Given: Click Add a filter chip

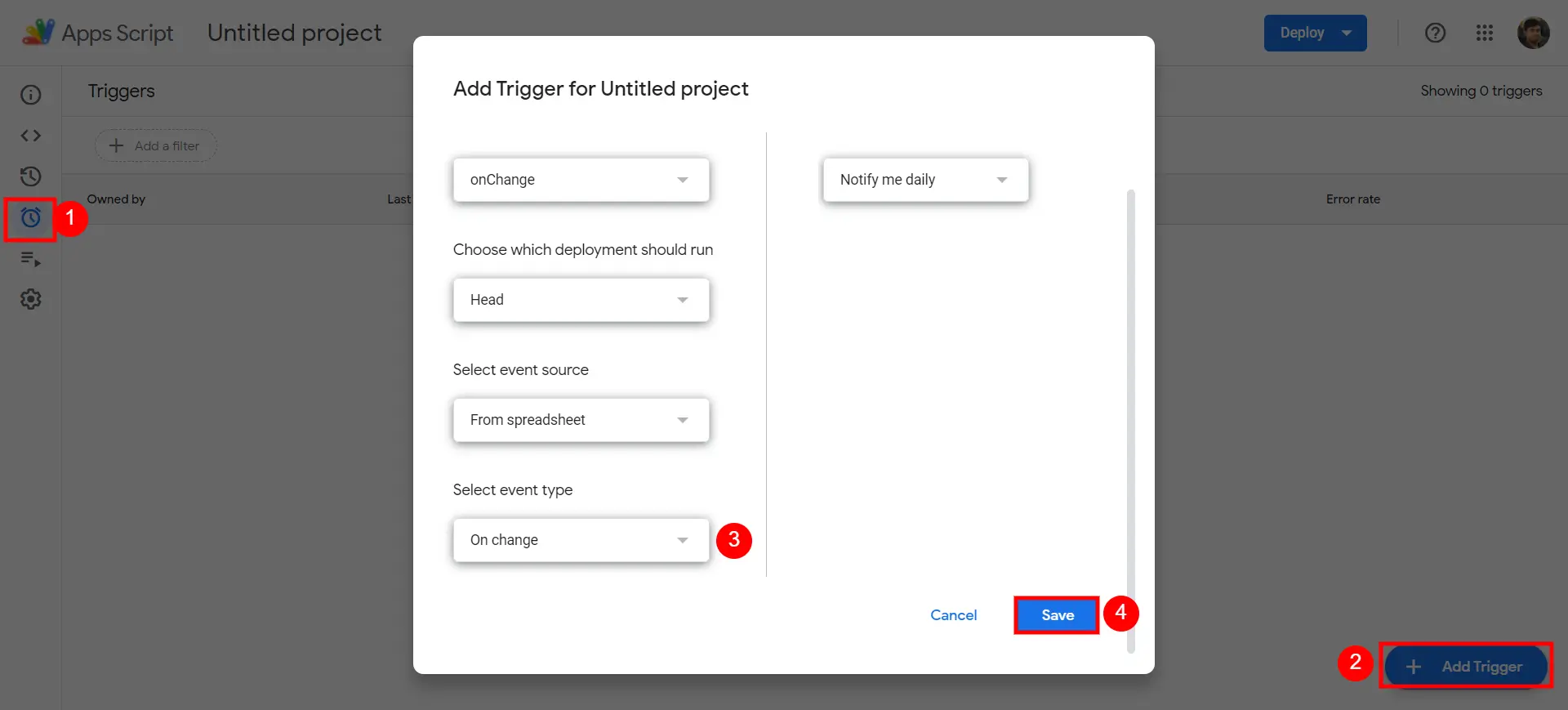Looking at the screenshot, I should 155,146.
